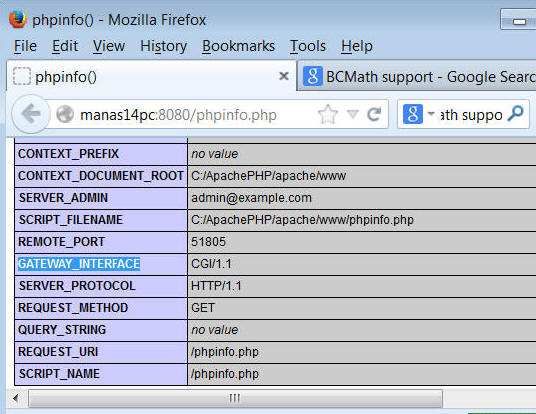Open the Tools menu
The image size is (536, 414).
[x=308, y=46]
